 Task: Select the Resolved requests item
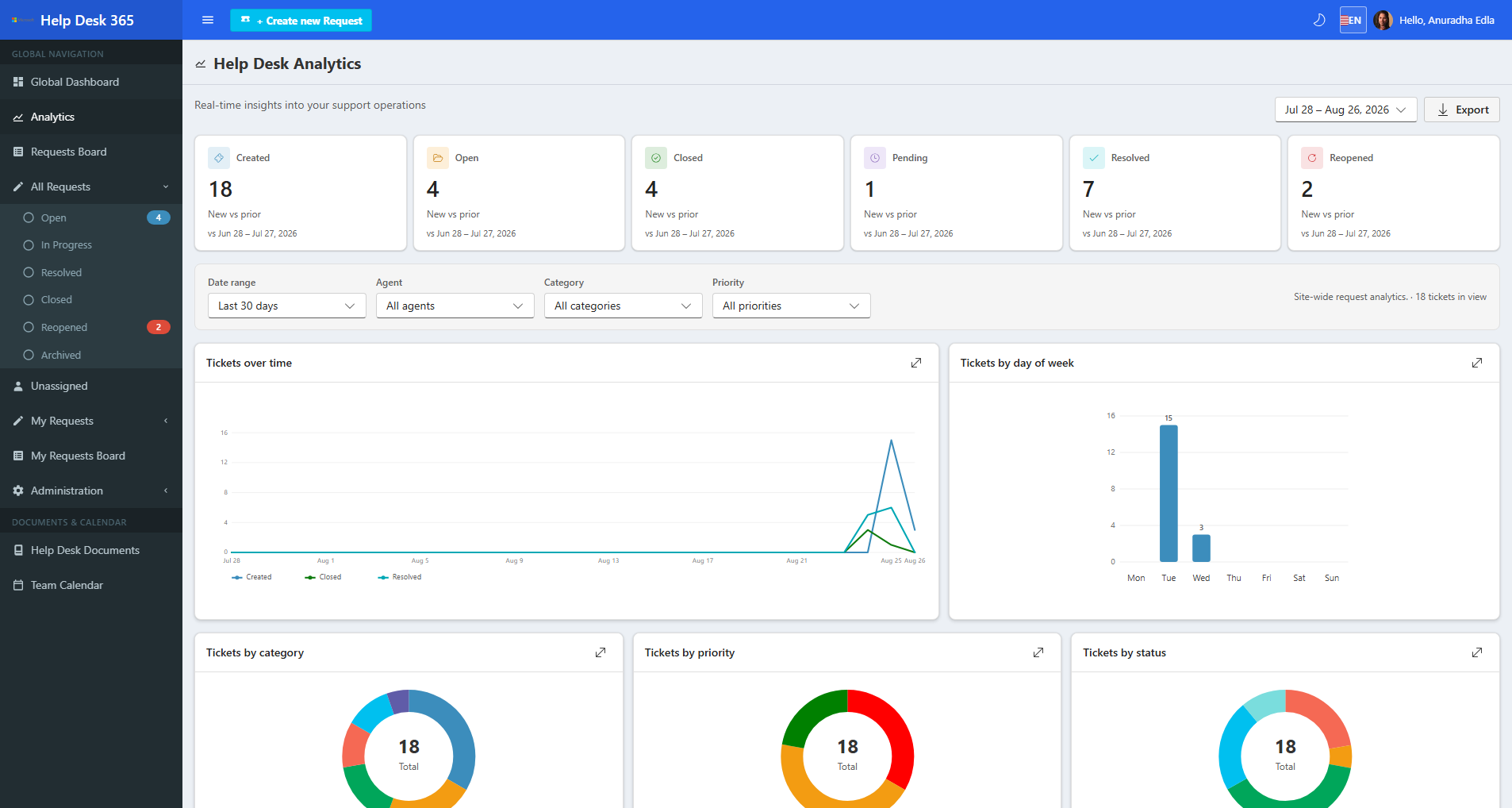tap(91, 272)
